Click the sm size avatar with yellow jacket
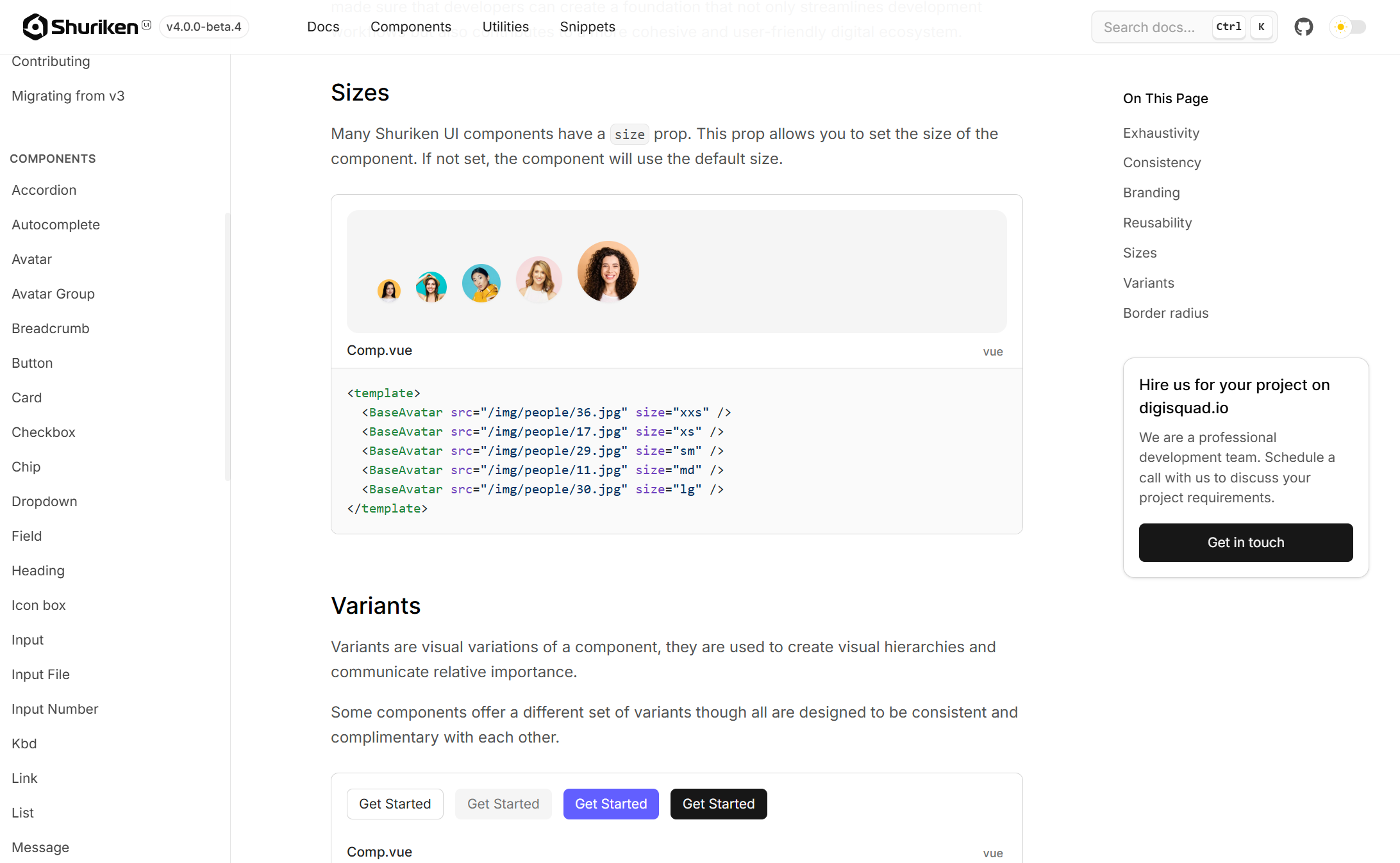Screen dimensions: 1400x863 click(481, 283)
